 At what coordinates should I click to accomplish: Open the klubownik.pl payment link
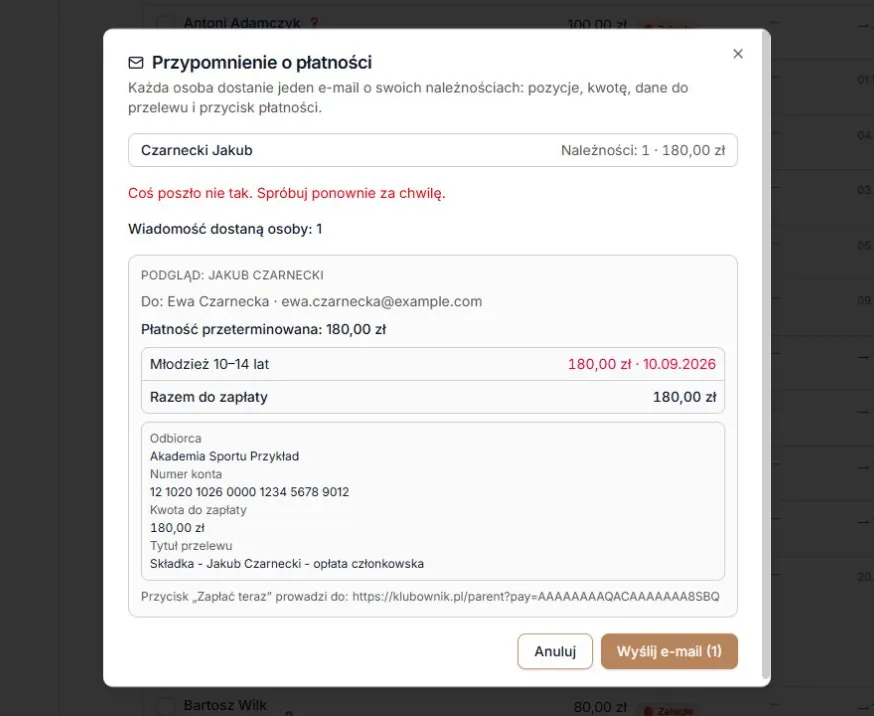pyautogui.click(x=536, y=596)
